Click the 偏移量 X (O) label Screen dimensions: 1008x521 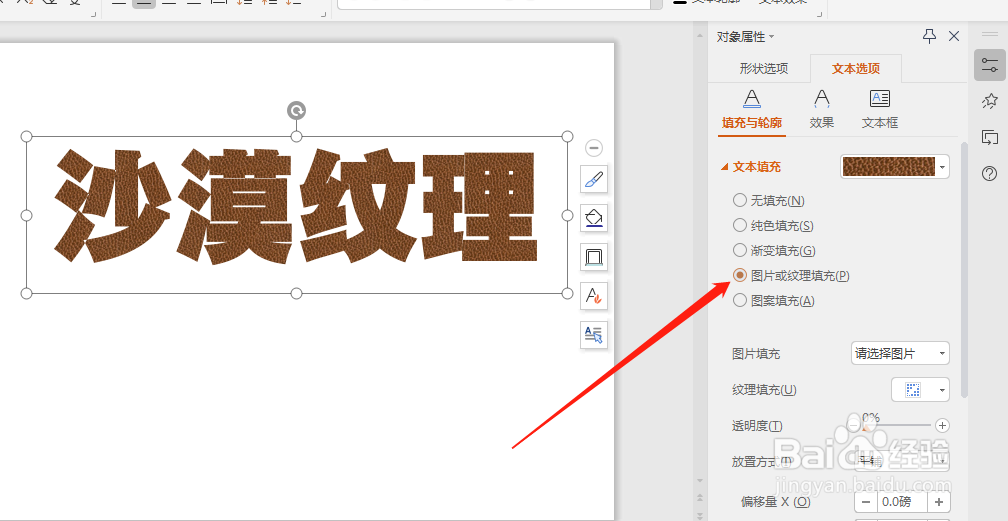[776, 502]
